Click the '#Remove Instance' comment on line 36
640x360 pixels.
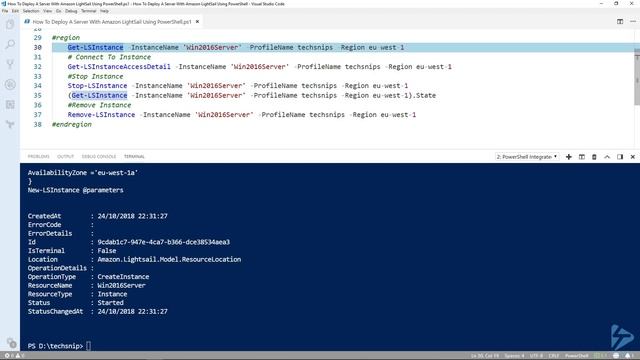[x=99, y=105]
